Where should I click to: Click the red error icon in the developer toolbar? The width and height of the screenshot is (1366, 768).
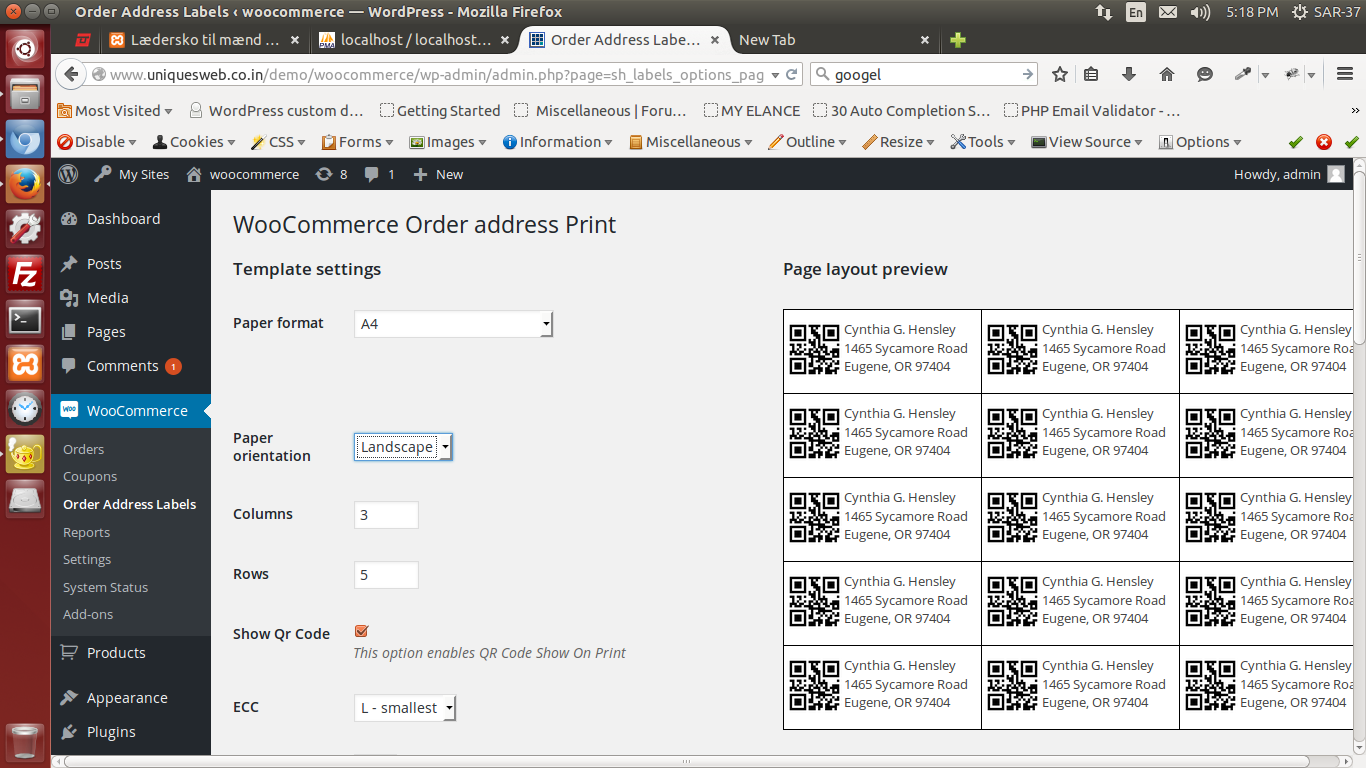(1324, 142)
